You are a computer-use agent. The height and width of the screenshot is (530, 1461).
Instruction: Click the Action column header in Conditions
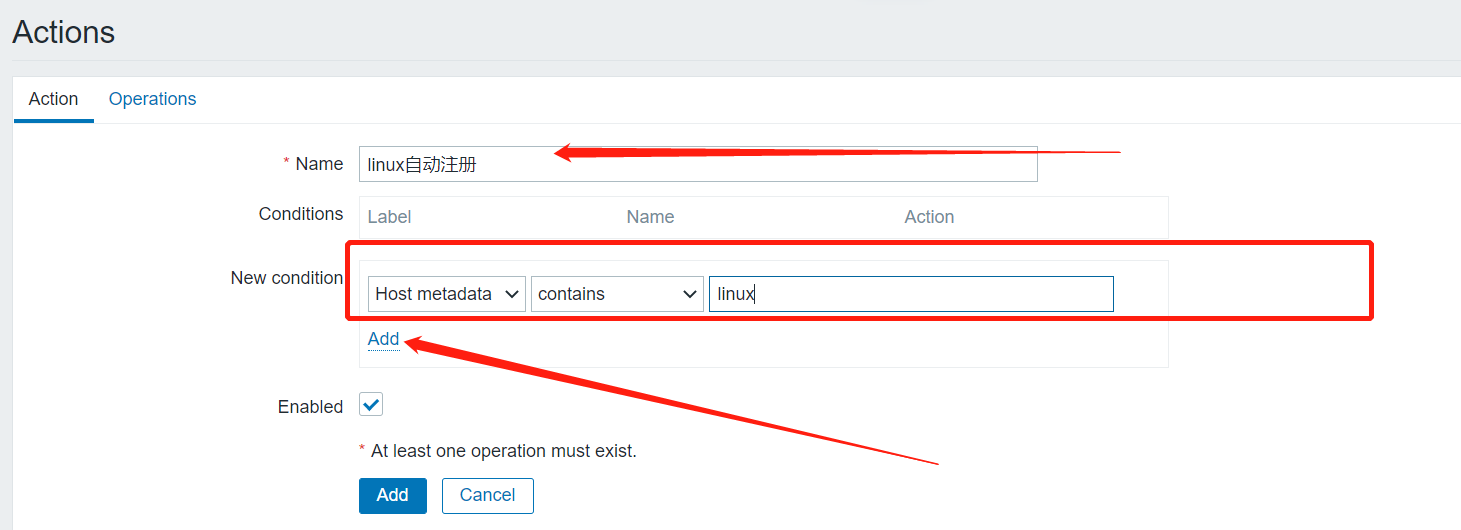click(x=929, y=217)
